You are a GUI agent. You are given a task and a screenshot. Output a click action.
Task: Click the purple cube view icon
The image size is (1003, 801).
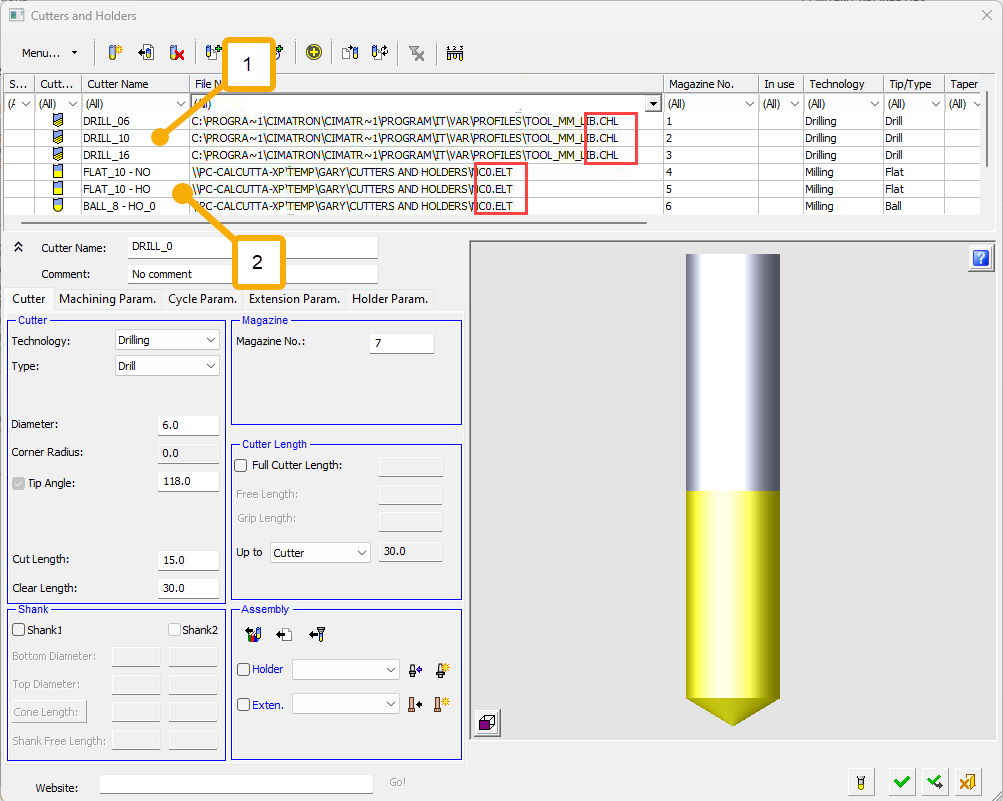click(487, 723)
